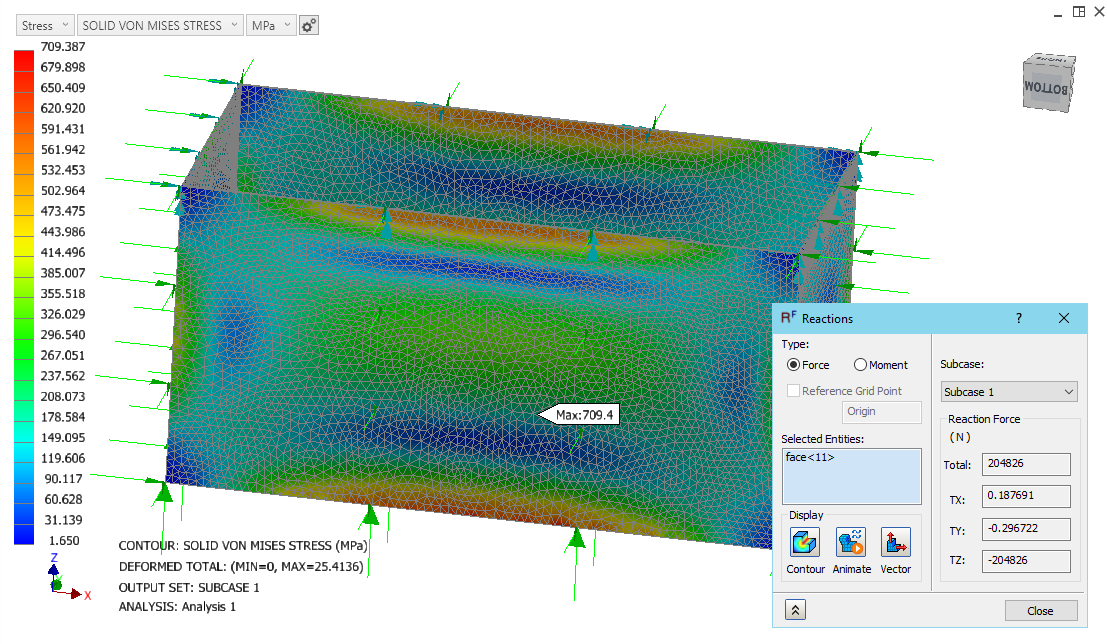Open help from the Reactions dialog
This screenshot has width=1107, height=644.
point(1018,318)
